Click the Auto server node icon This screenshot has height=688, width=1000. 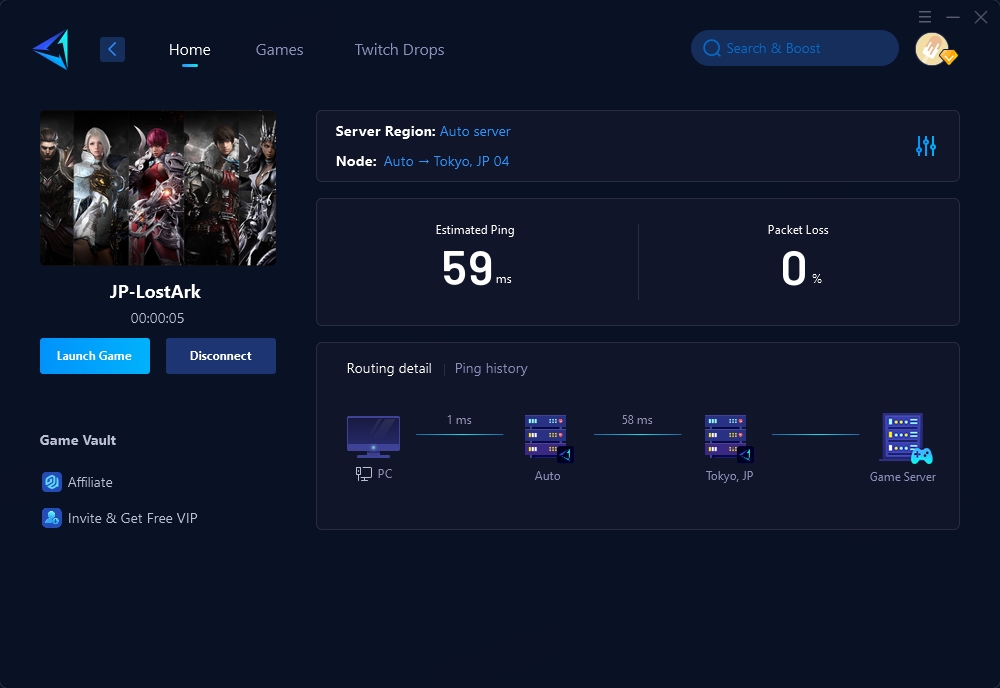(548, 438)
